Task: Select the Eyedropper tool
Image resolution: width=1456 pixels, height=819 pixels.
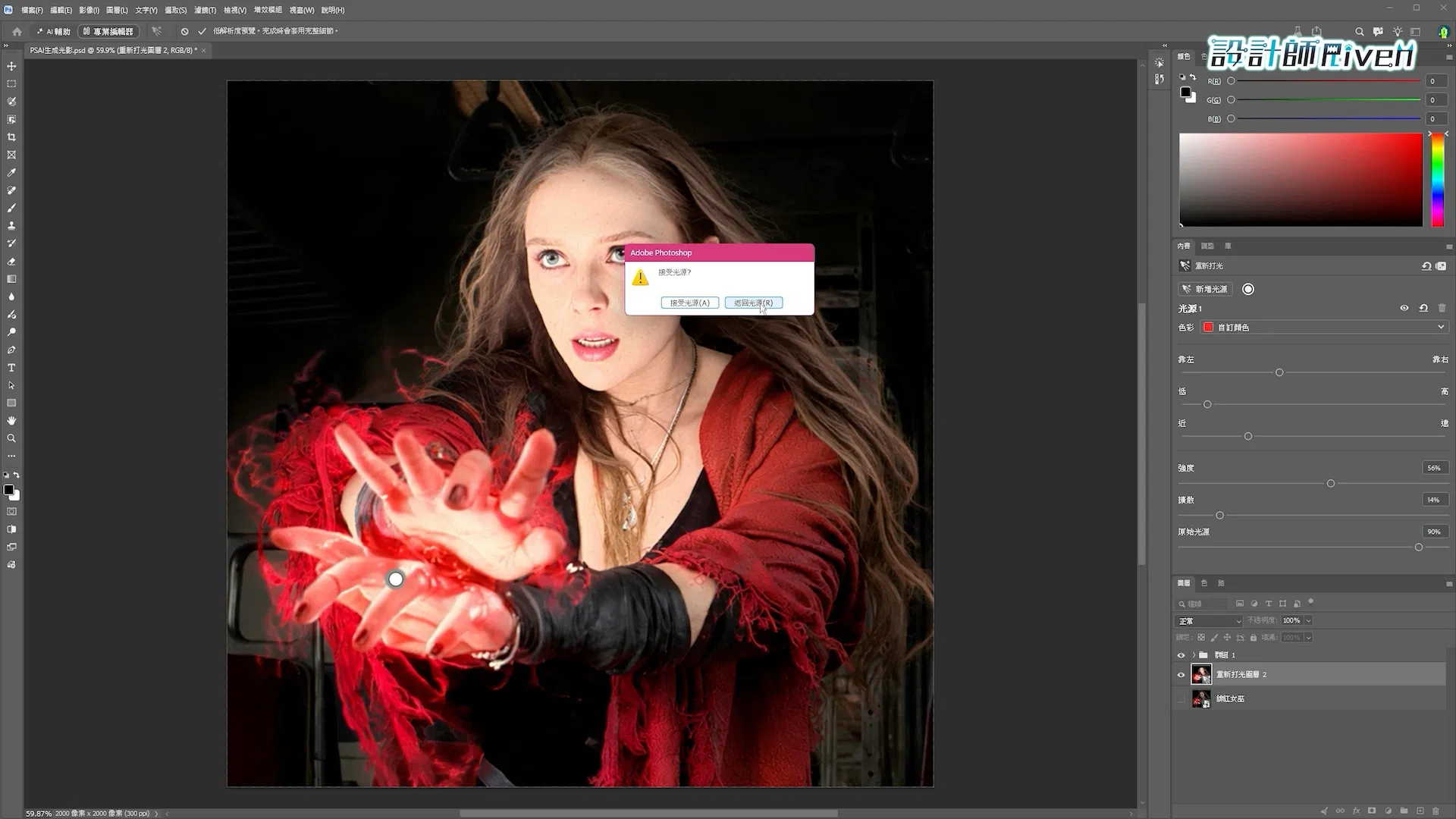Action: 11,173
